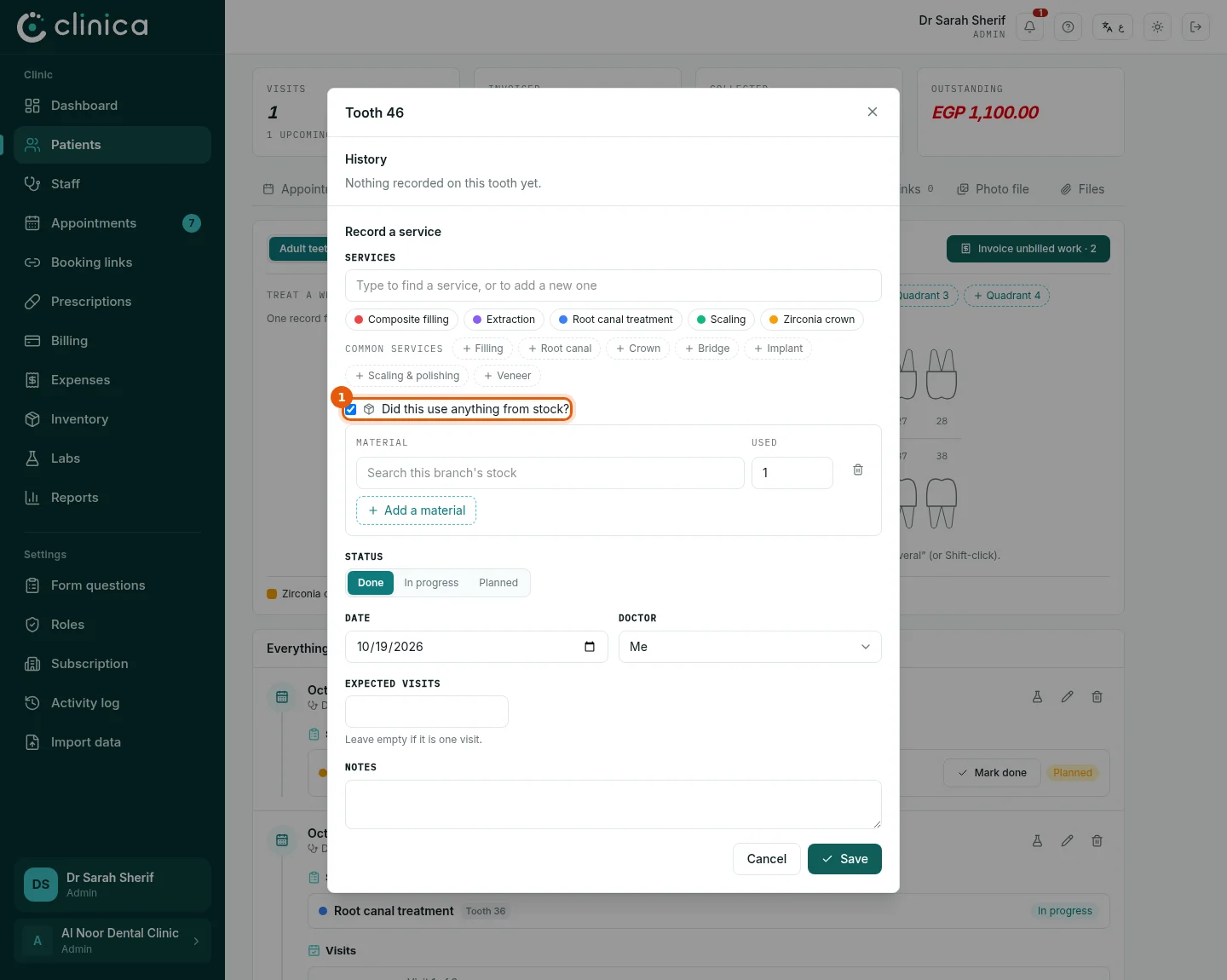
Task: Save the tooth service record
Action: tap(844, 859)
